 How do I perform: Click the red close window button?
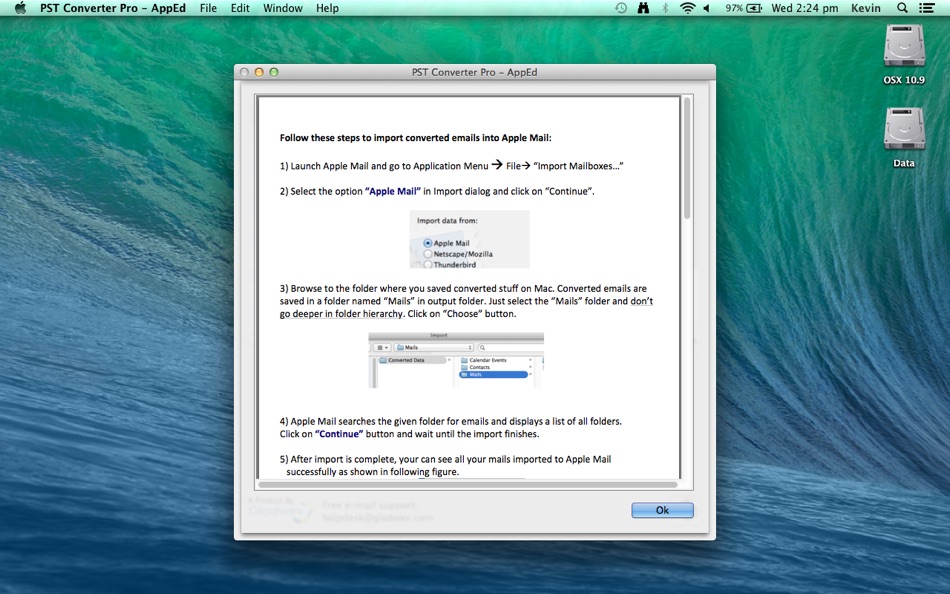coord(244,72)
